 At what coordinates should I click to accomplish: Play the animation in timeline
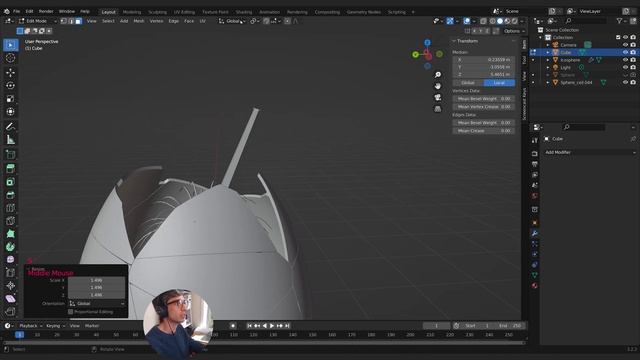[x=272, y=326]
